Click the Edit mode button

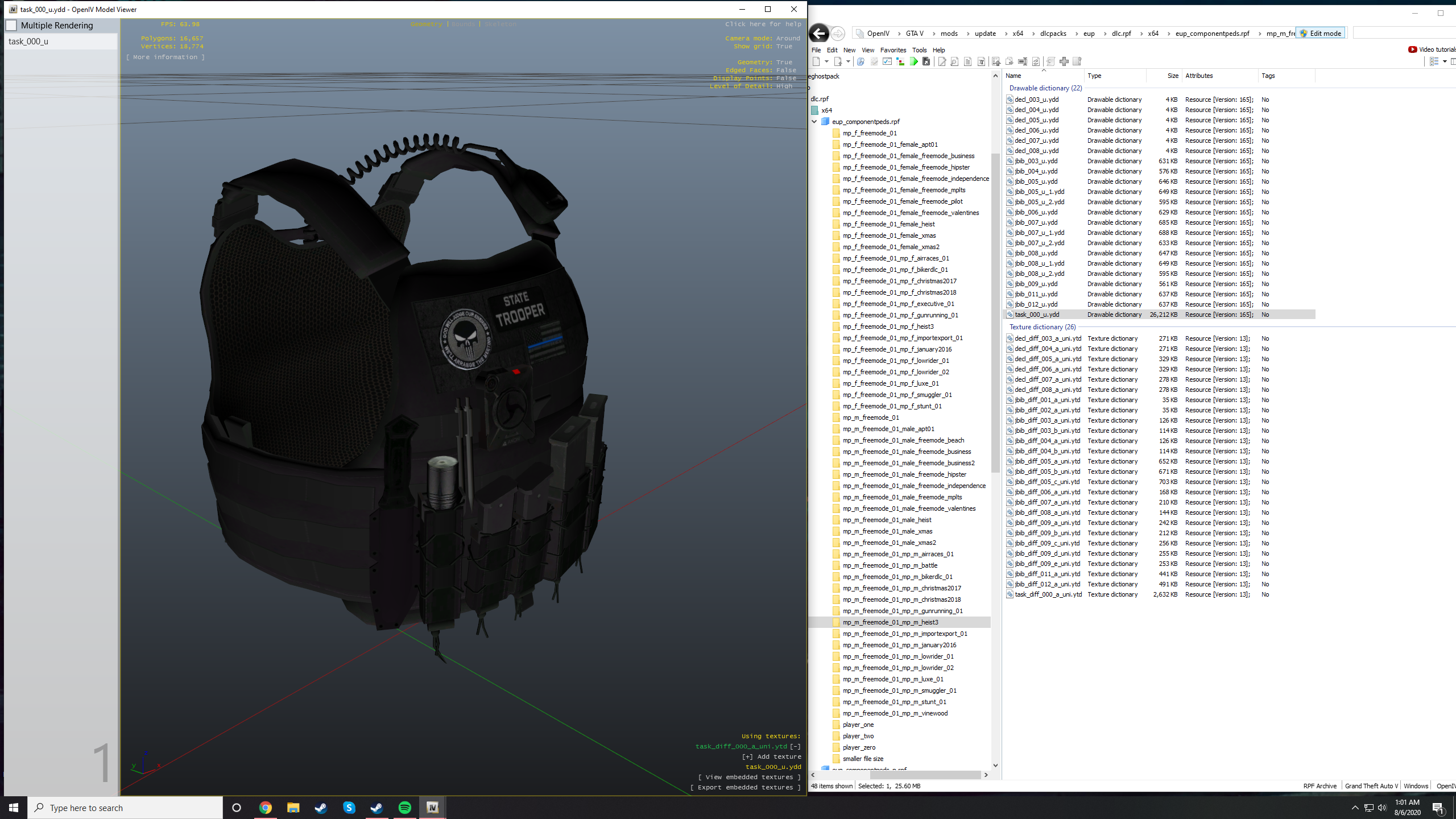(x=1320, y=34)
